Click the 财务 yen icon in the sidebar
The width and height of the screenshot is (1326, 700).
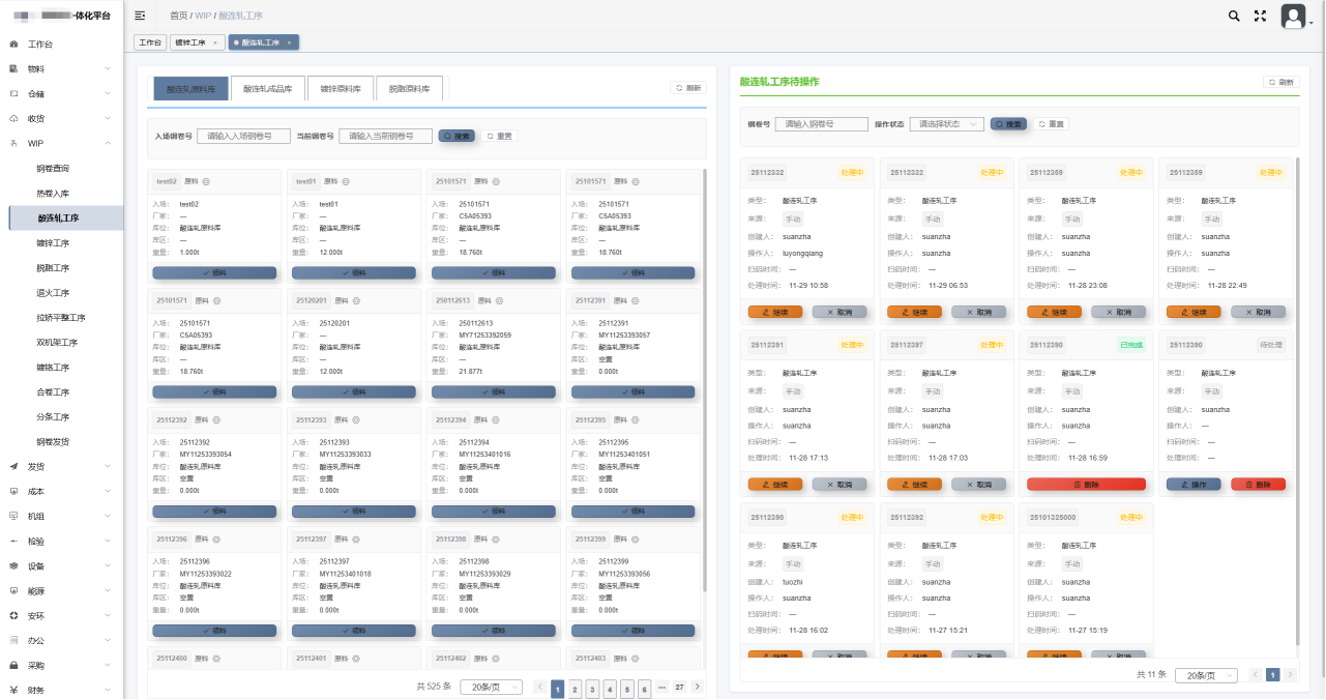pyautogui.click(x=14, y=690)
